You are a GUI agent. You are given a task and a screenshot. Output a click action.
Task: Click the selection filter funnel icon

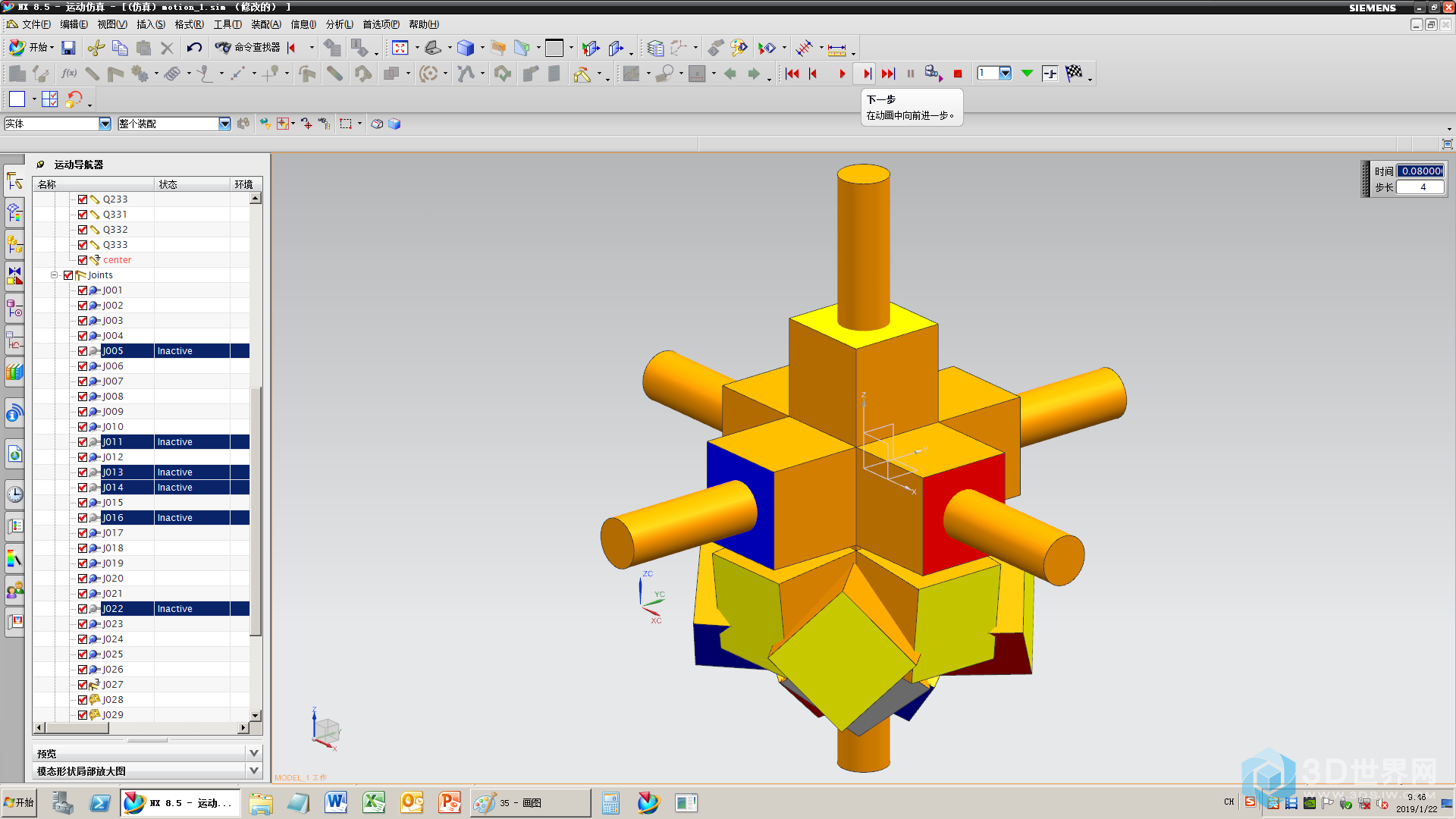coord(265,124)
